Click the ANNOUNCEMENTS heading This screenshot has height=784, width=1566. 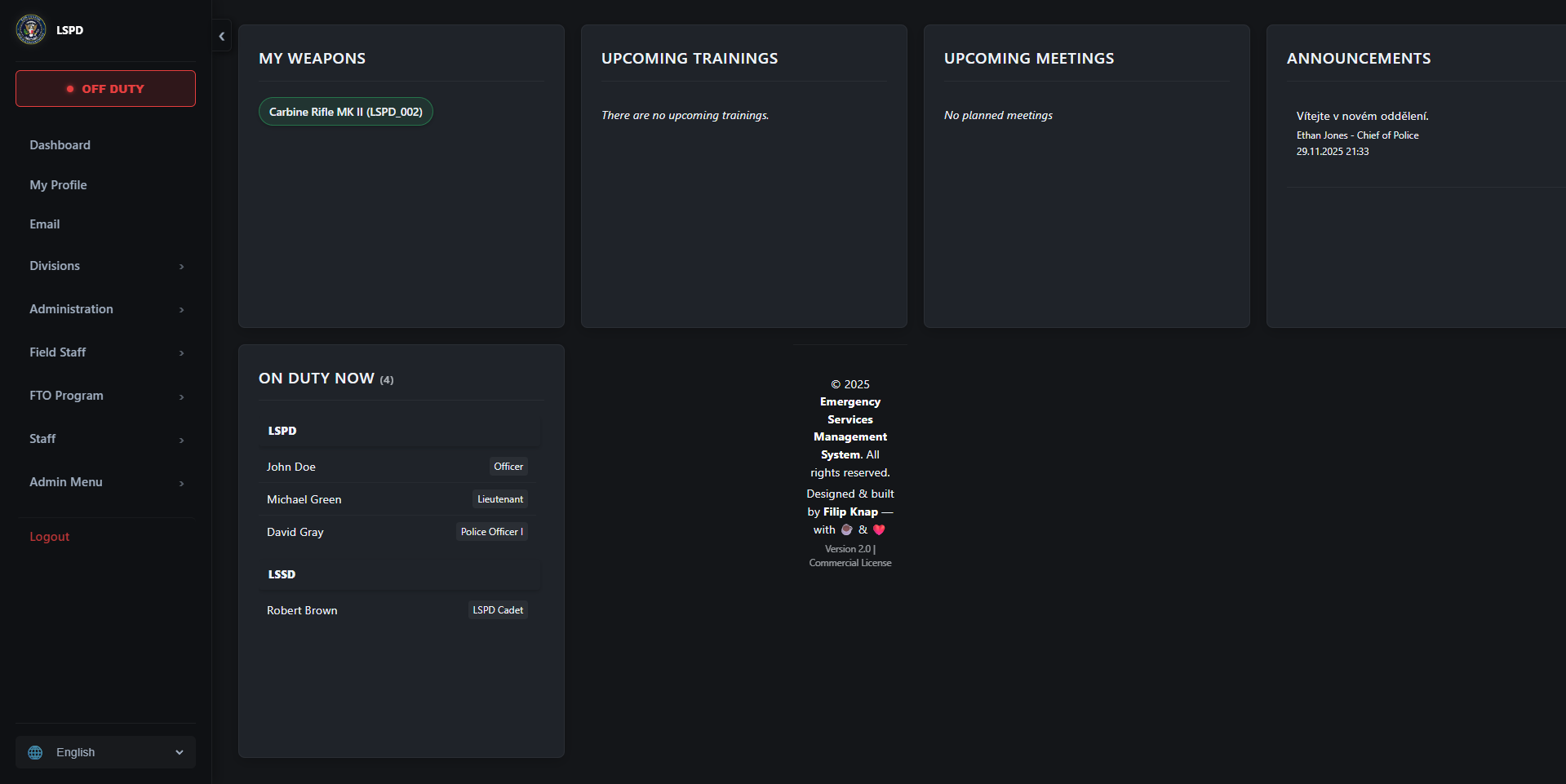tap(1359, 59)
